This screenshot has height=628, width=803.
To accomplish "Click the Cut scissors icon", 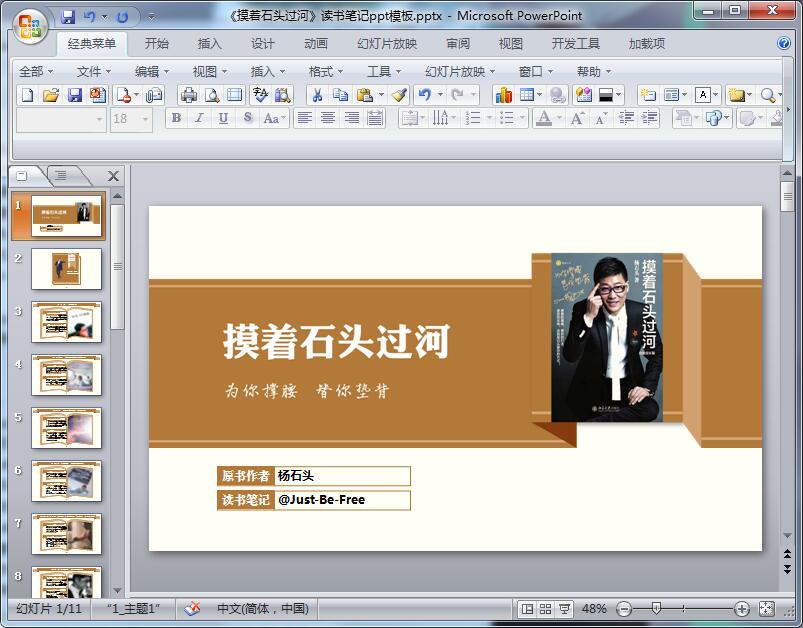I will (x=318, y=95).
